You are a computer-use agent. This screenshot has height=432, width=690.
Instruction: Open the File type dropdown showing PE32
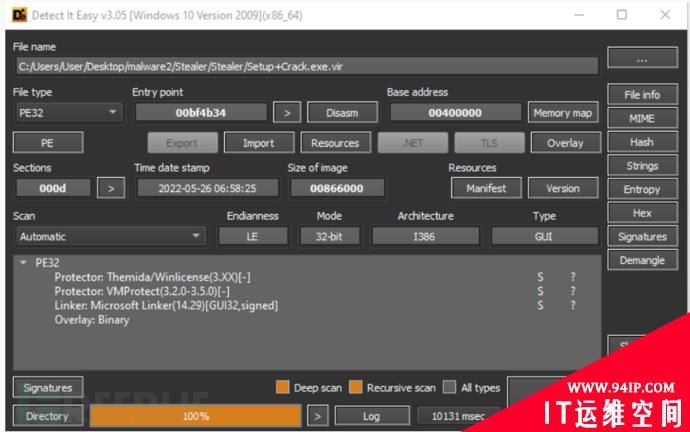(69, 113)
